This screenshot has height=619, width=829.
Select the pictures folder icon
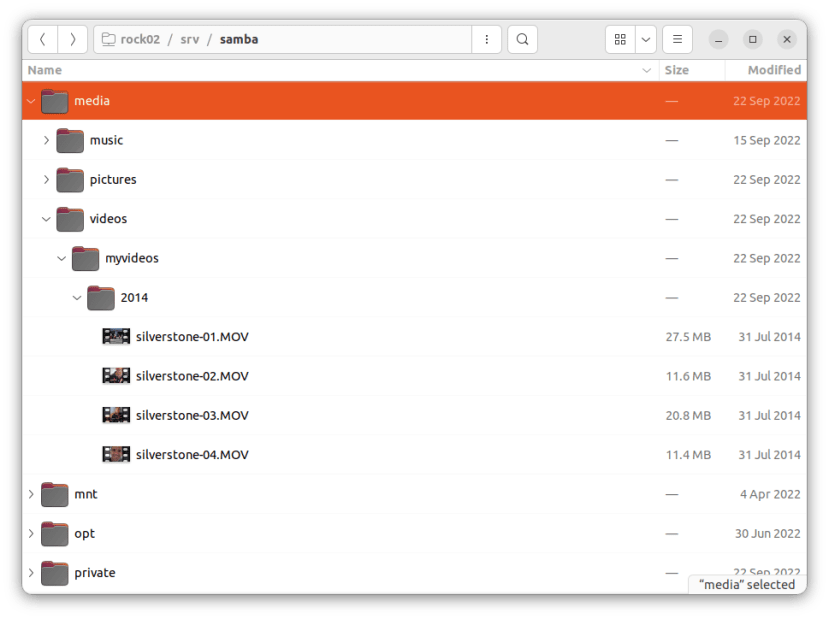point(70,180)
